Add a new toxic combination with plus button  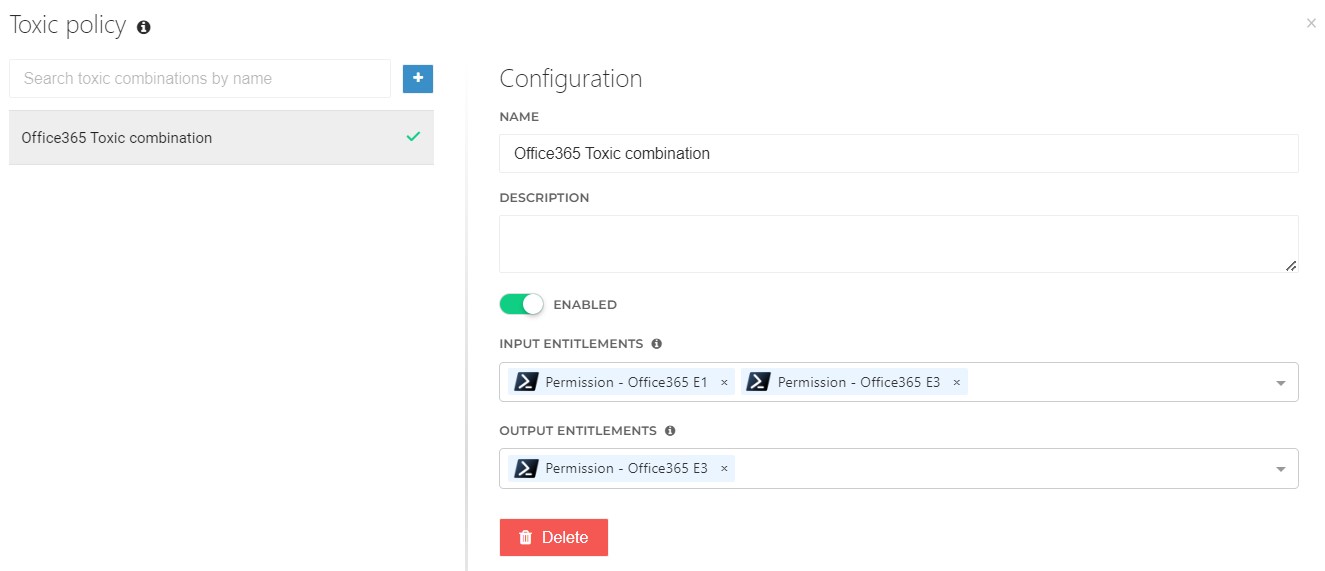coord(418,78)
